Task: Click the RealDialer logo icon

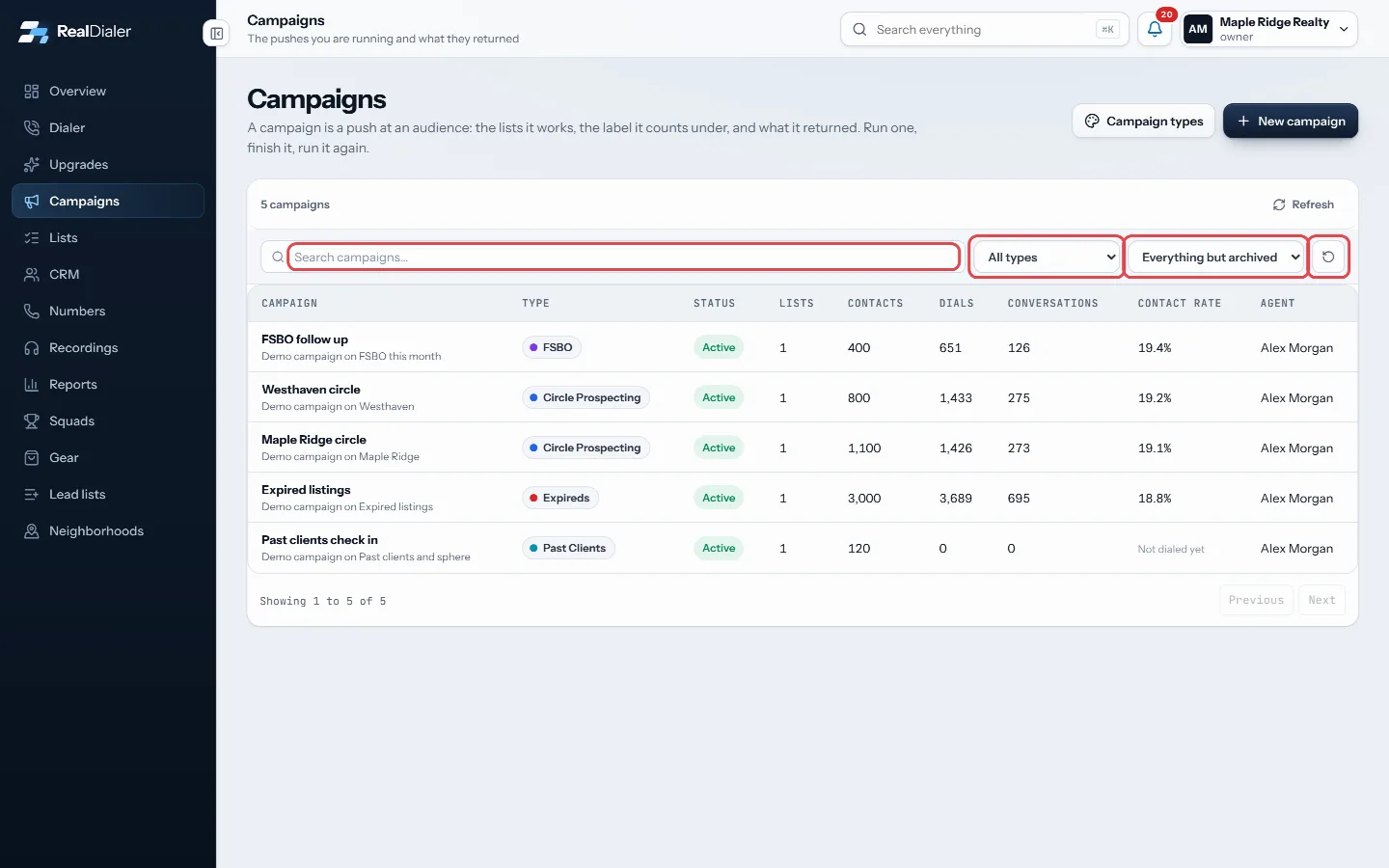Action: (34, 32)
